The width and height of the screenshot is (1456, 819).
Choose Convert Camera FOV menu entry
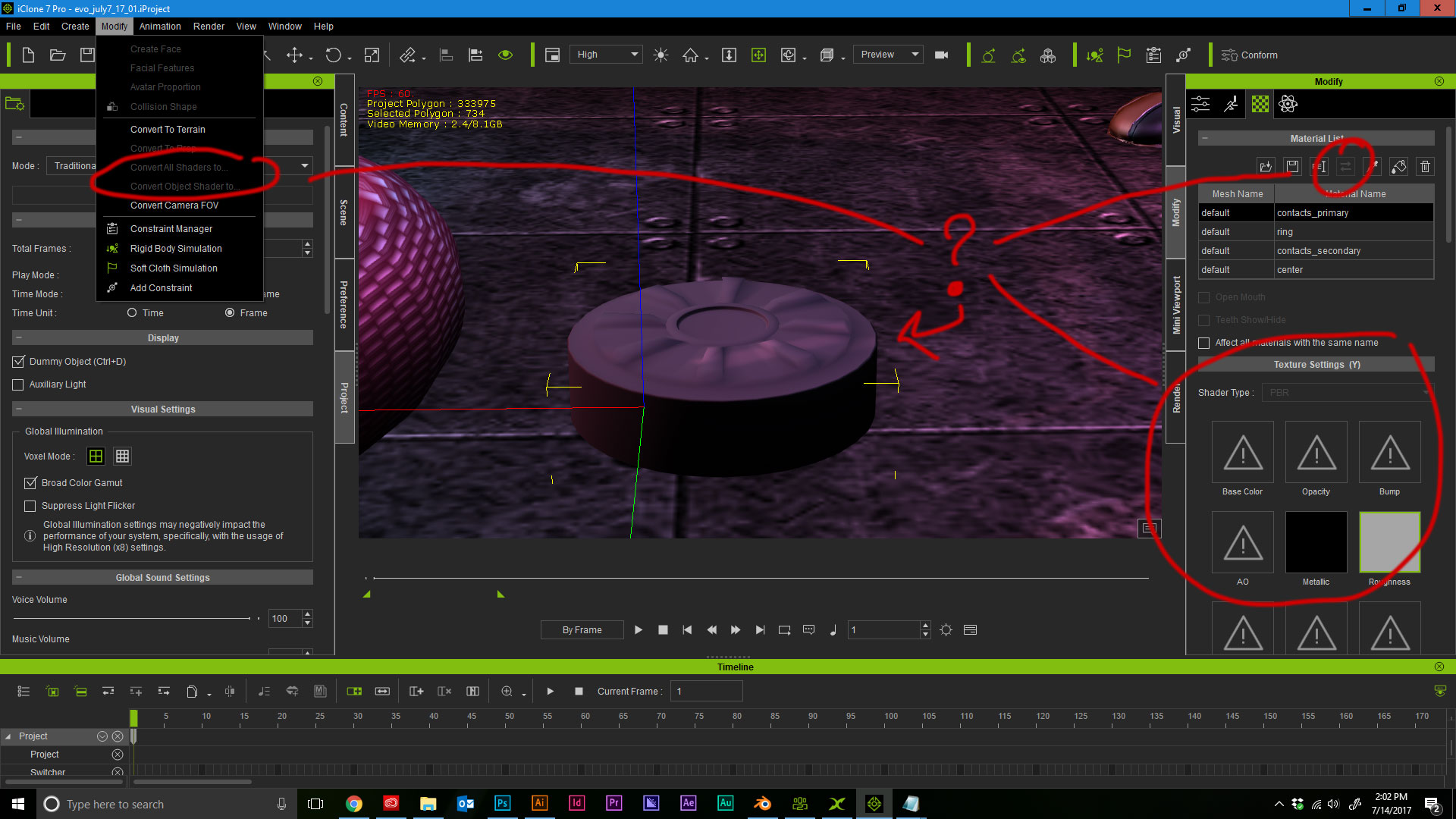pyautogui.click(x=174, y=206)
